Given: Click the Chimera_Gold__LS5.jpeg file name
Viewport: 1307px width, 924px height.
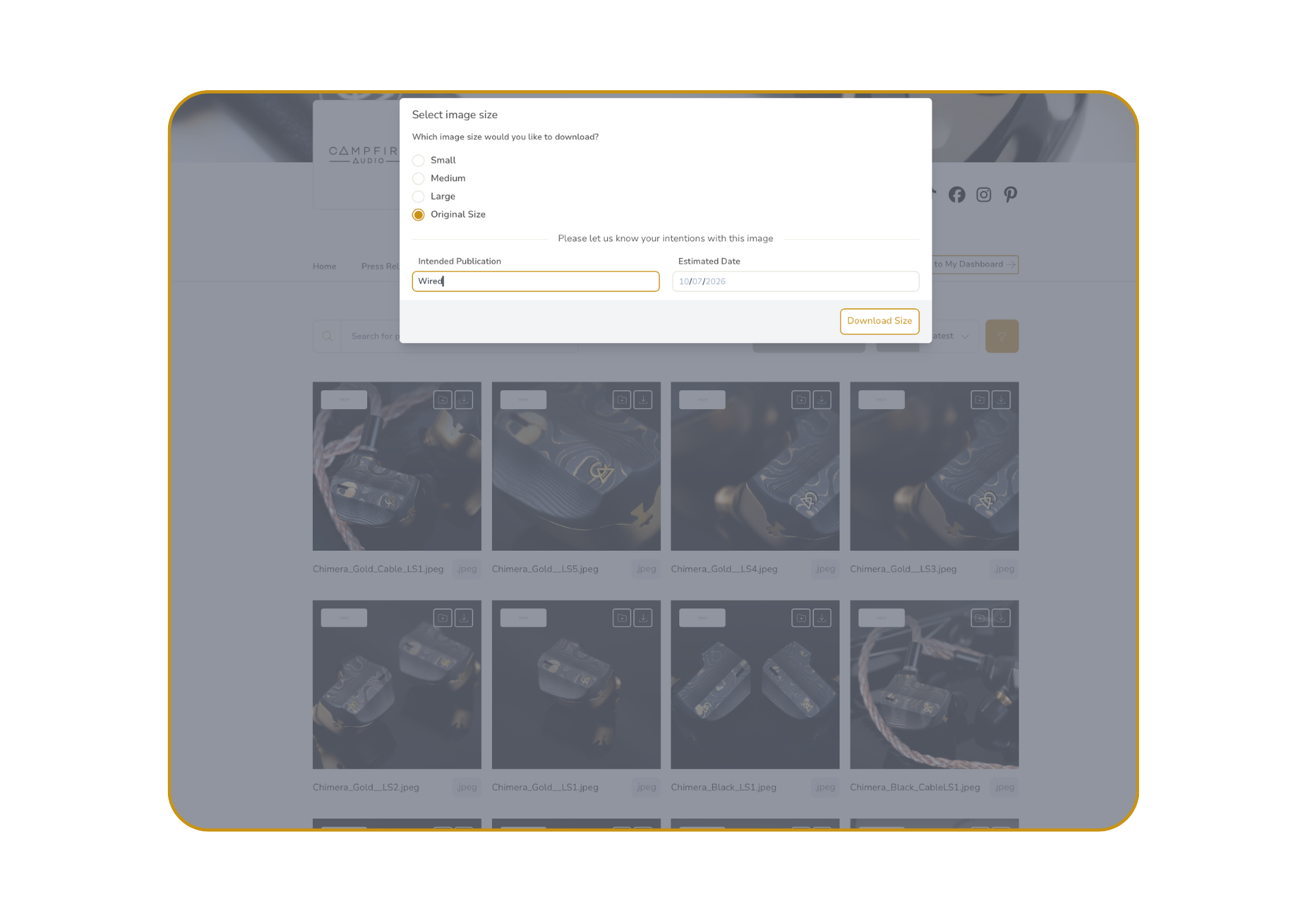Looking at the screenshot, I should click(x=545, y=569).
